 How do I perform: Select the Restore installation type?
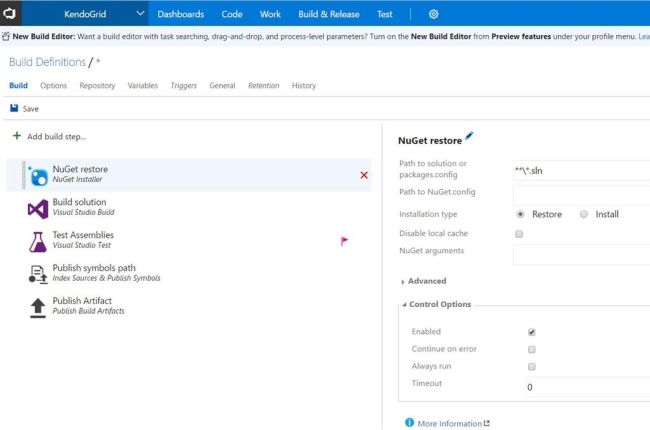520,214
